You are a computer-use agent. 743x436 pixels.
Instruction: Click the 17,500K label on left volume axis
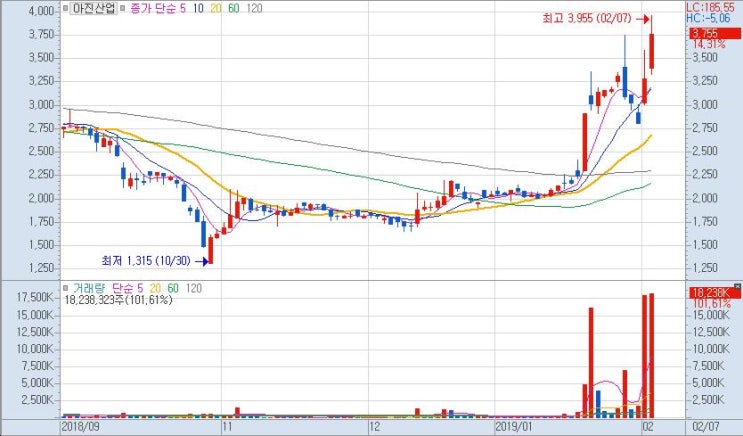pyautogui.click(x=36, y=298)
